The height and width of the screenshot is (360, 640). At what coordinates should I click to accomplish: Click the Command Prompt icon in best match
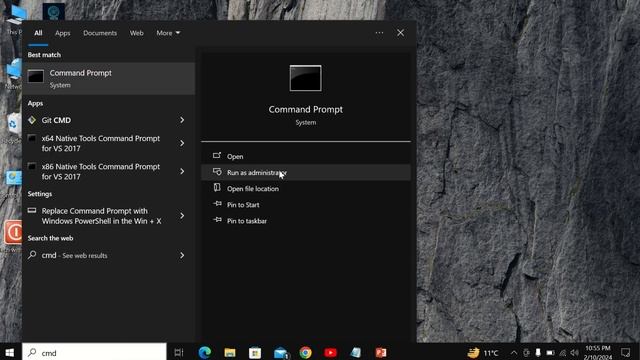(x=36, y=76)
